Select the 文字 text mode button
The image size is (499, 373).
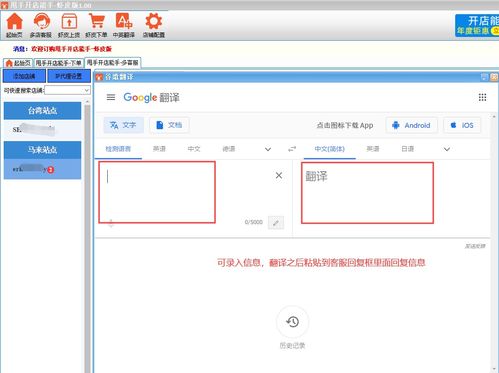tap(123, 125)
